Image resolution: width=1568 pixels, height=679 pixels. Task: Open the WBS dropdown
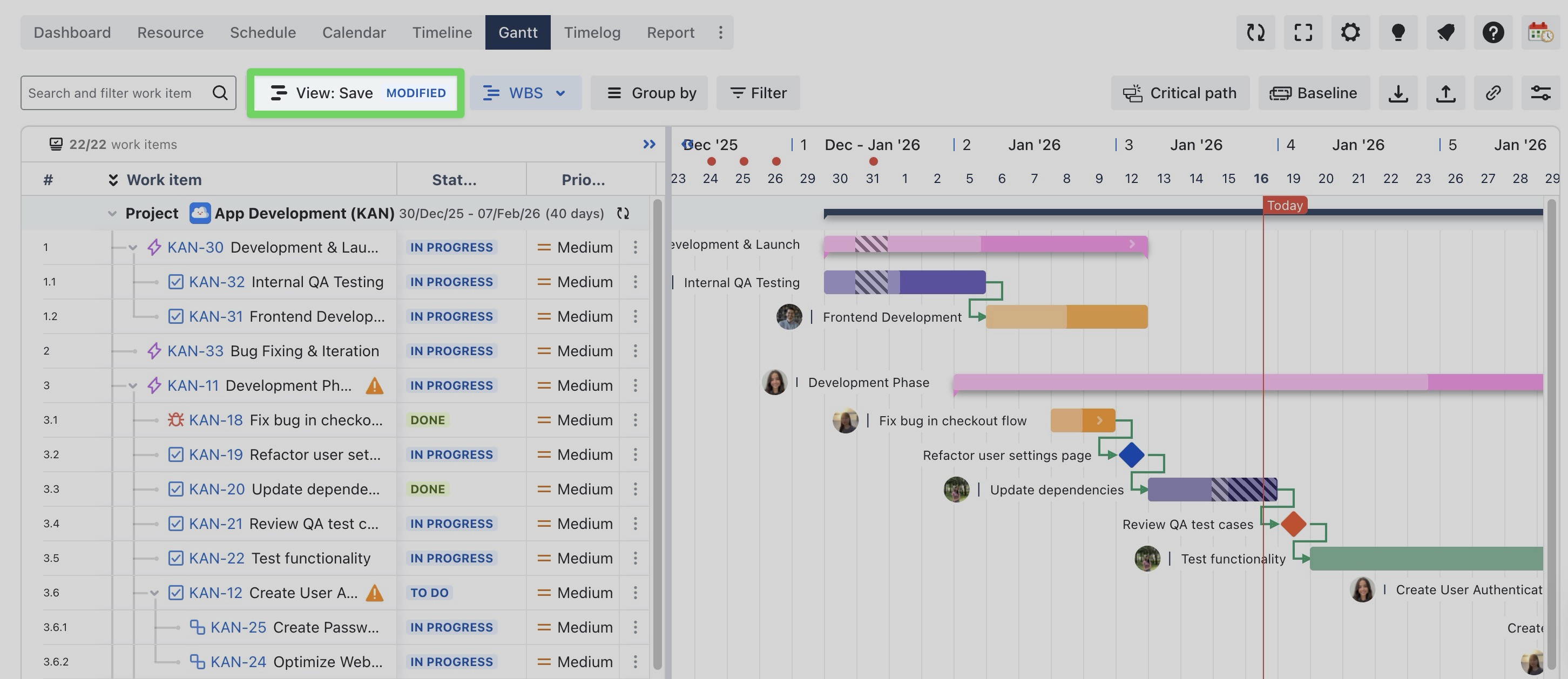click(525, 93)
